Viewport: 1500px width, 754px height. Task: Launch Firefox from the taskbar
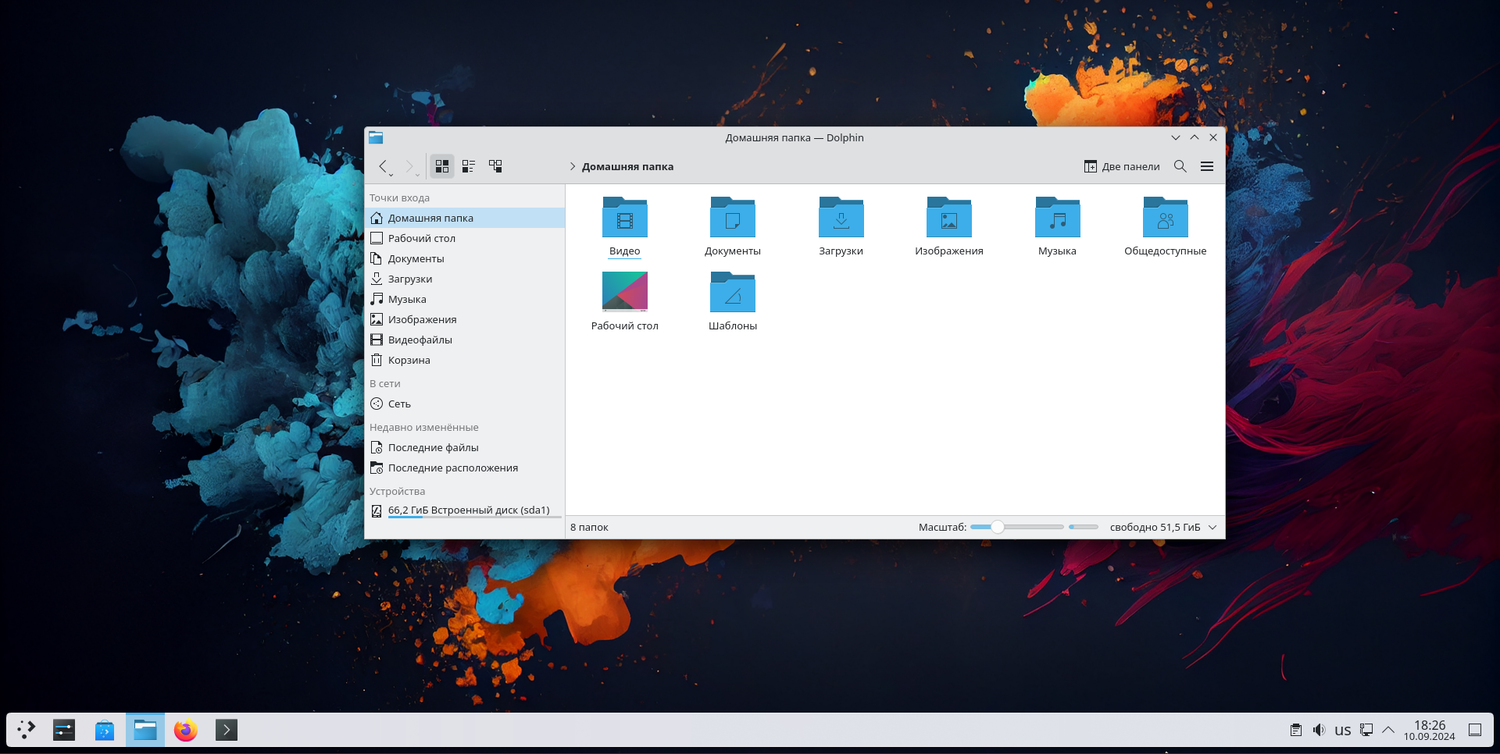pyautogui.click(x=185, y=730)
